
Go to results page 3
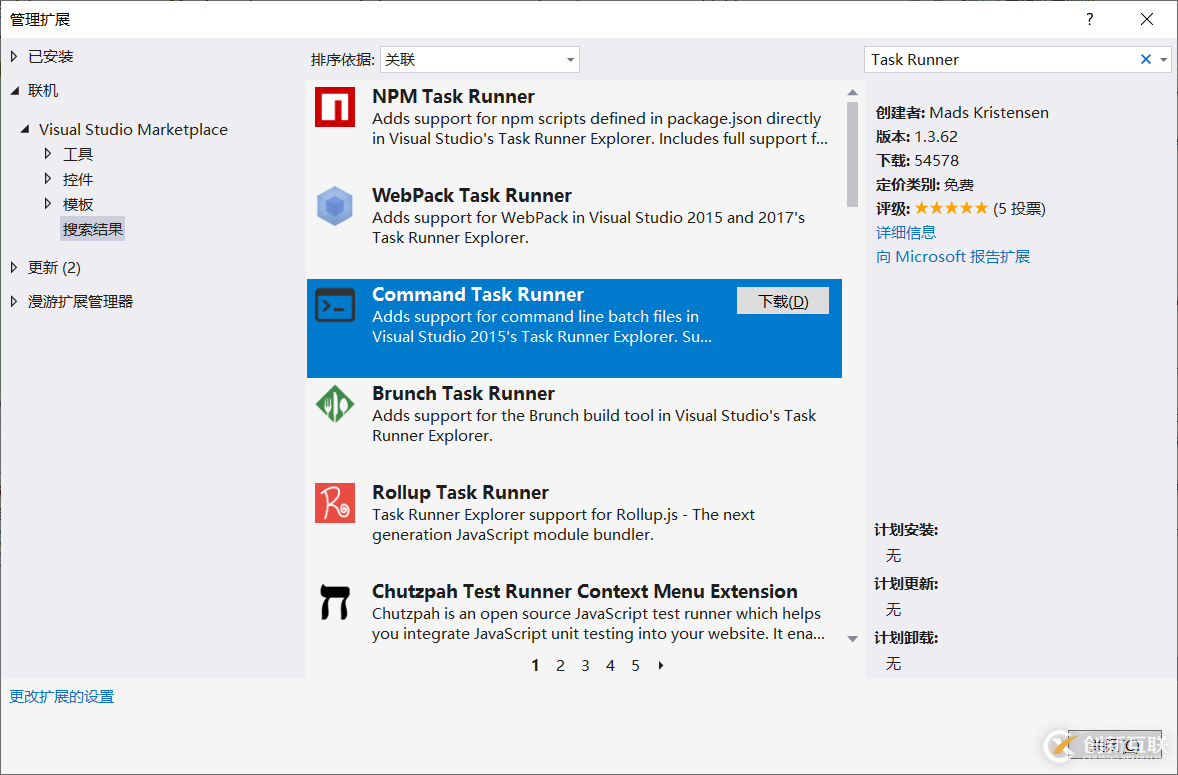coord(585,666)
